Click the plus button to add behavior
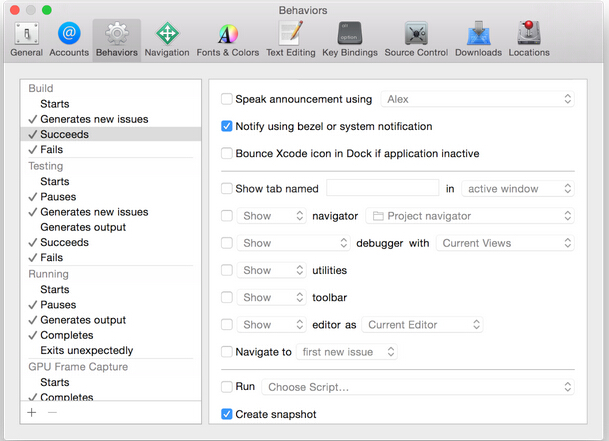The image size is (609, 441). point(32,412)
